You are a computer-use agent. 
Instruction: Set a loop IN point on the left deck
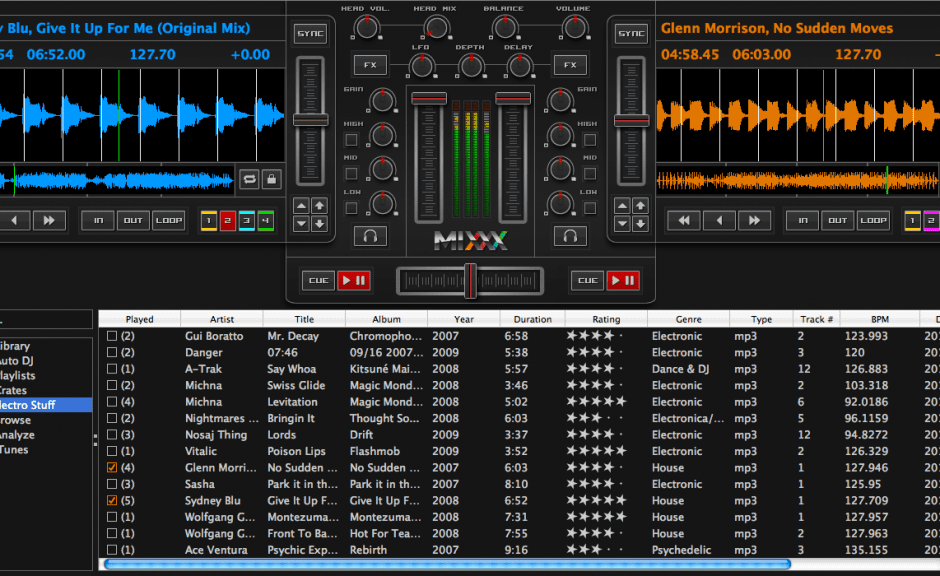(x=98, y=219)
